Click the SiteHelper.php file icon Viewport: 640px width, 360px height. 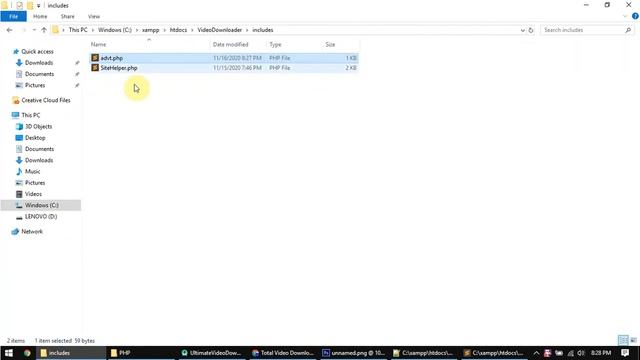[x=95, y=68]
